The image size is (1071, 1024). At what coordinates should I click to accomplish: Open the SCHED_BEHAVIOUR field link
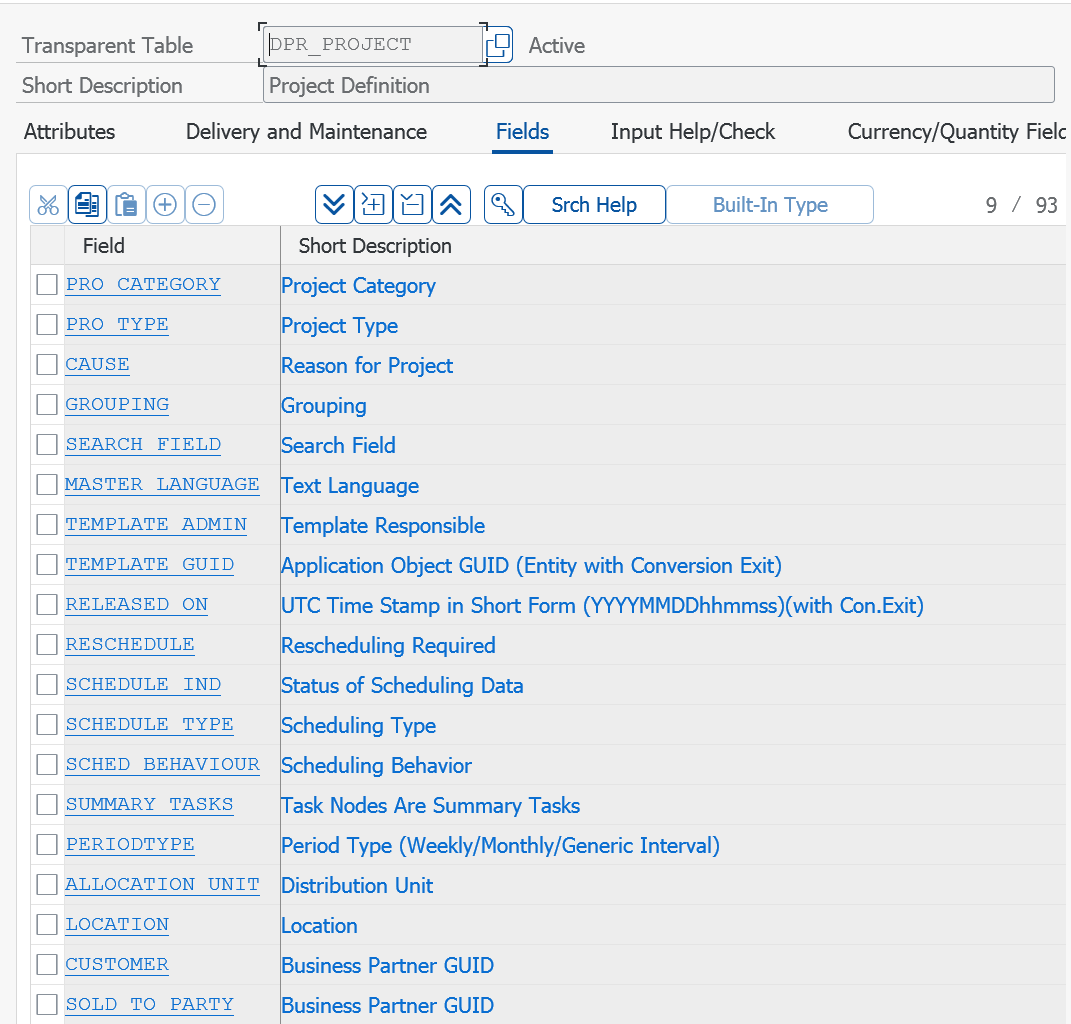tap(163, 764)
